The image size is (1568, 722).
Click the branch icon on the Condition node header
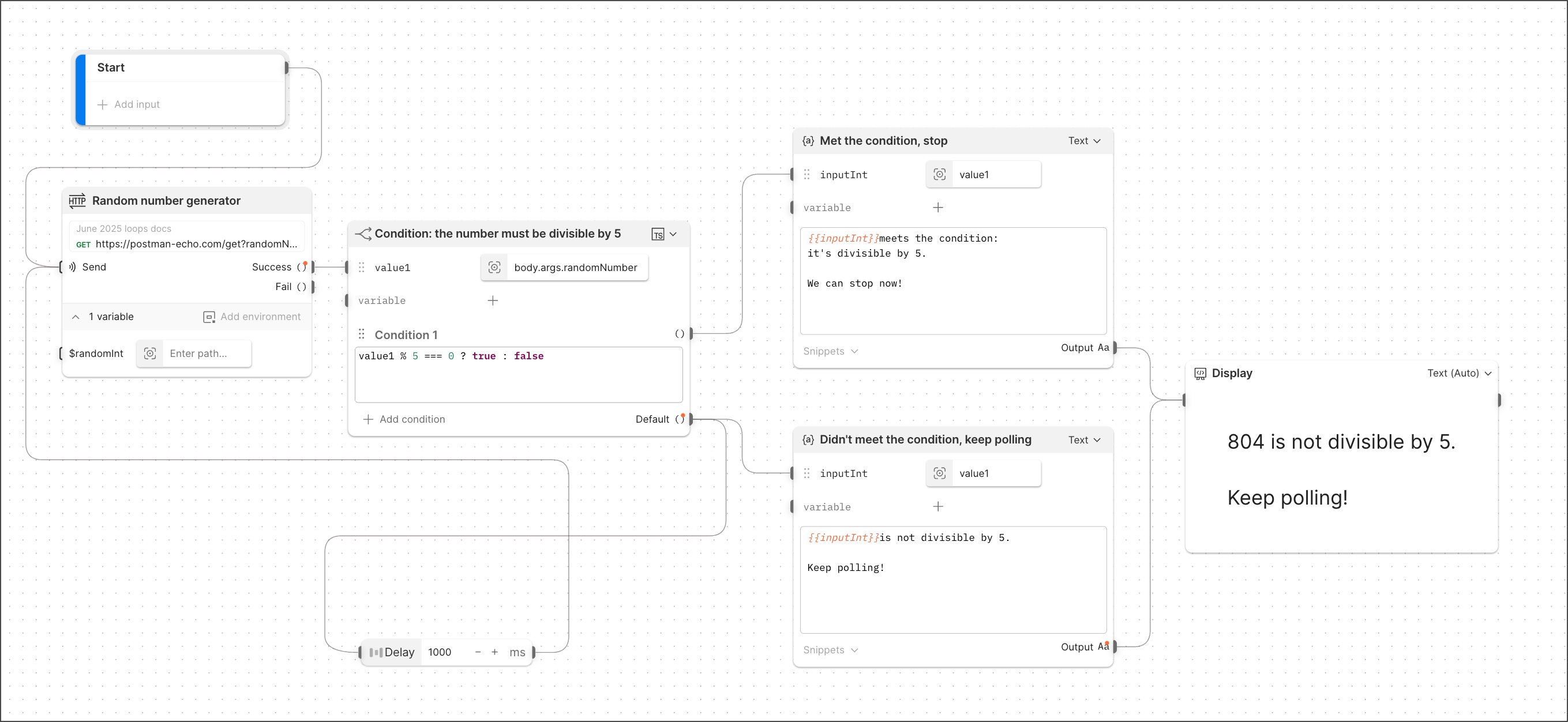tap(363, 234)
